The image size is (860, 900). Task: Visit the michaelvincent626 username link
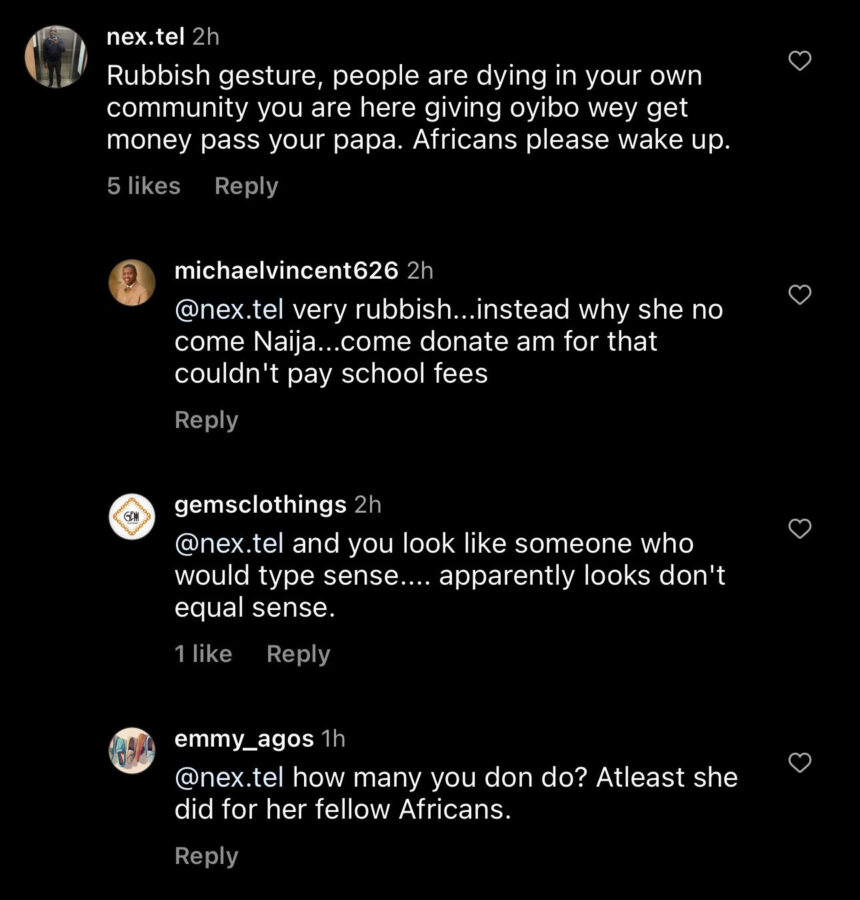tap(286, 271)
